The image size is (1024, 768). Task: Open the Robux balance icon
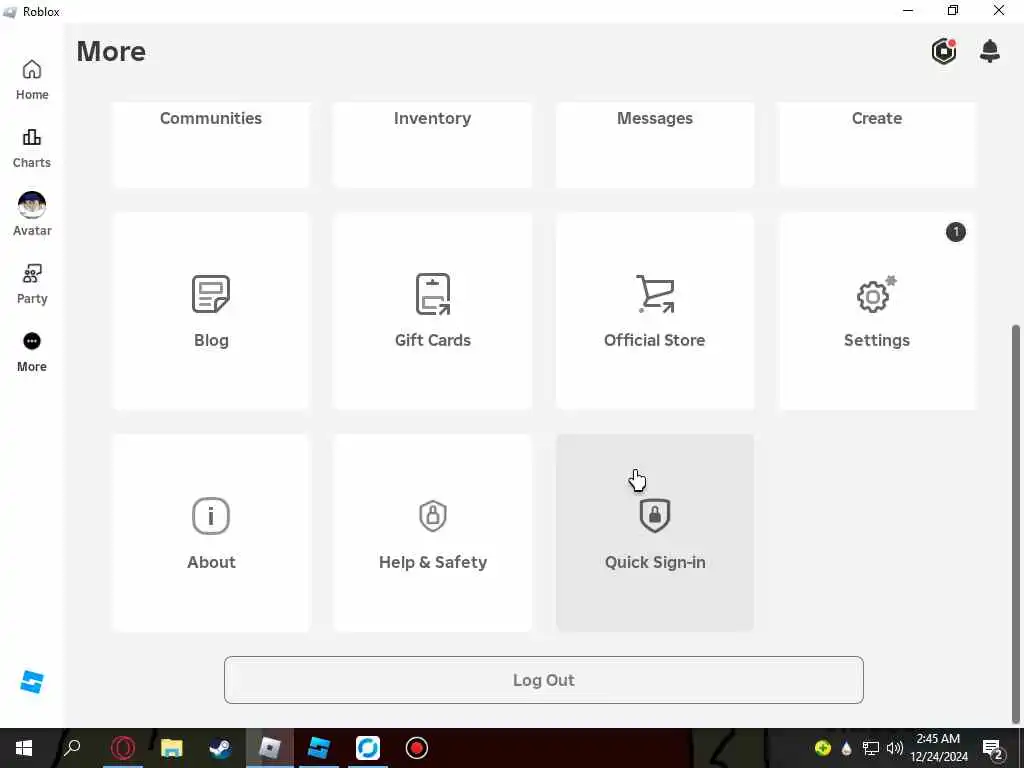coord(944,51)
